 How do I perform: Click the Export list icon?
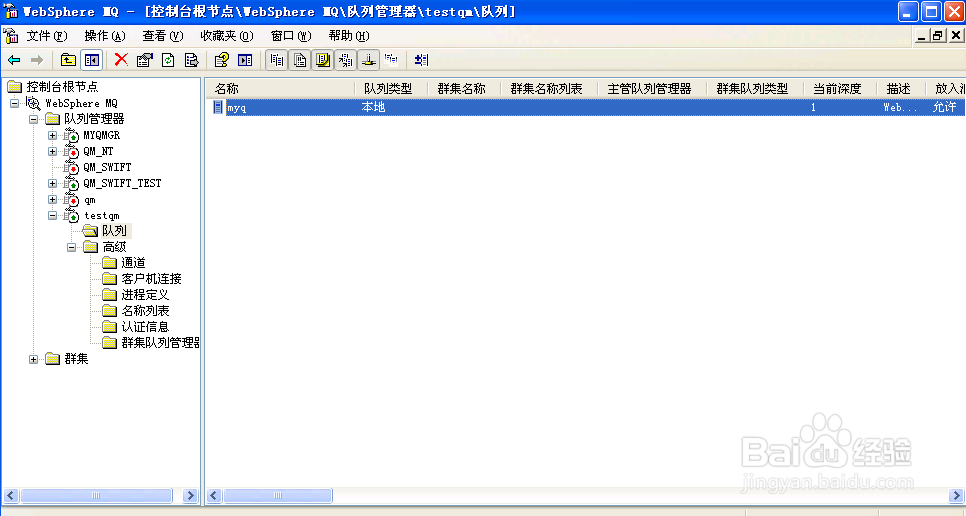tap(192, 60)
